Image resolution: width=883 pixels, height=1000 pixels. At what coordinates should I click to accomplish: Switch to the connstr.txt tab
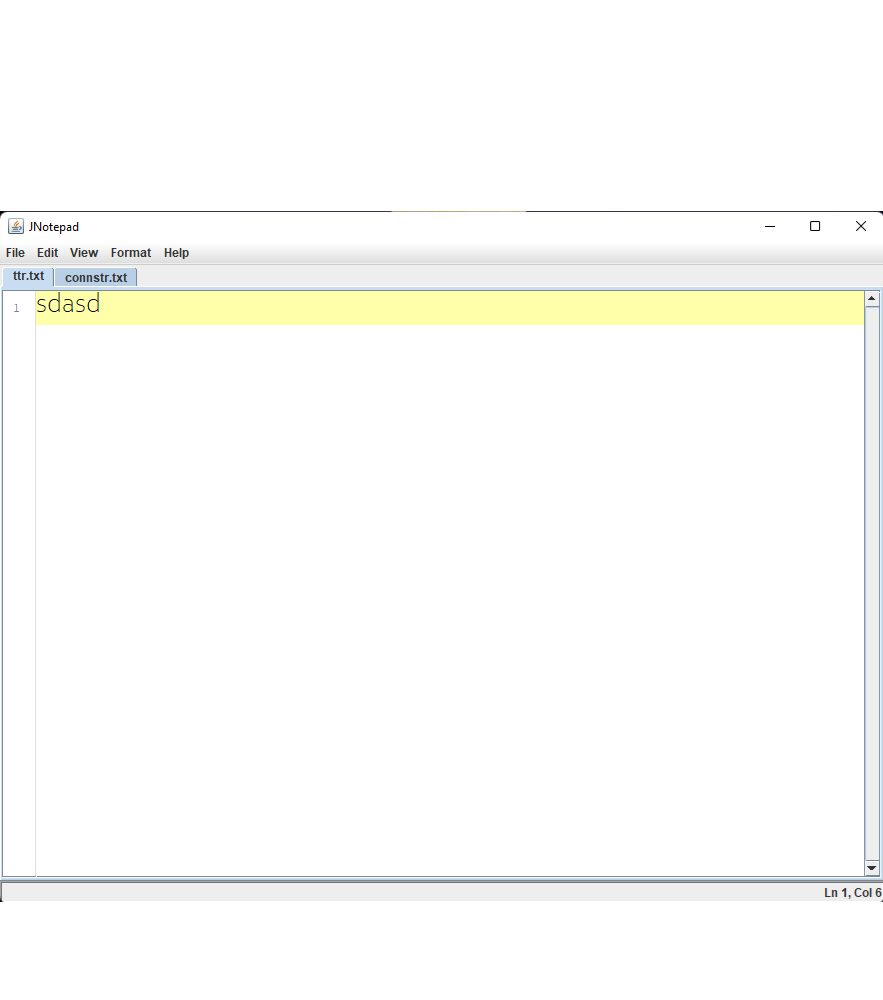pos(96,278)
